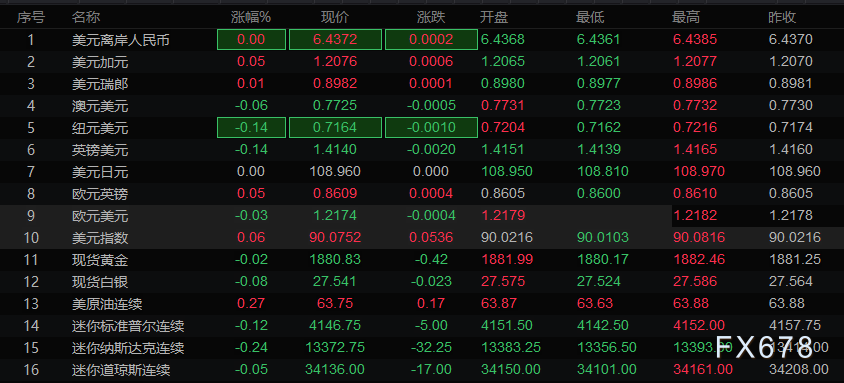Select the 澳元美元 row name
The height and width of the screenshot is (383, 844).
(100, 106)
